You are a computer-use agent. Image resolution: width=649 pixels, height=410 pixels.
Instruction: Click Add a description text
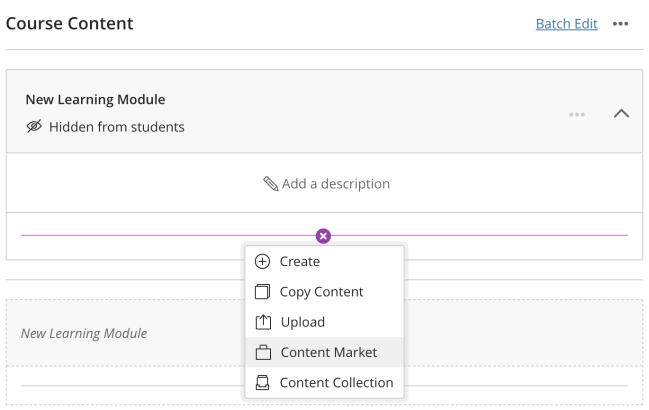click(x=336, y=184)
